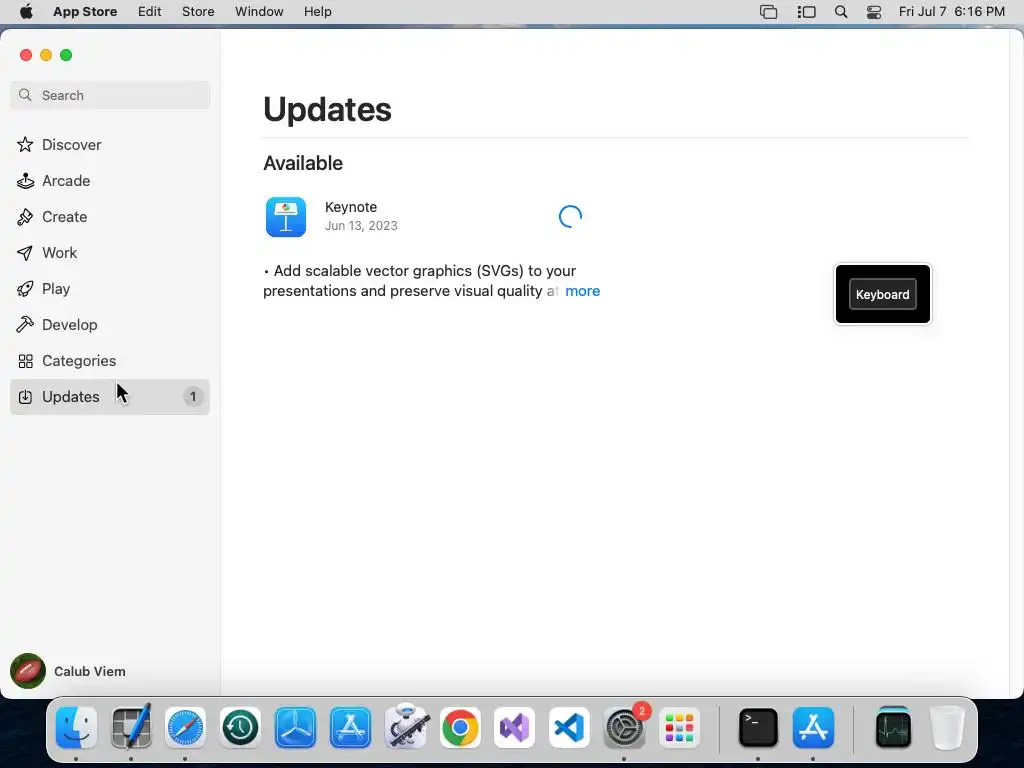This screenshot has width=1024, height=768.
Task: Open the Arcade section in sidebar
Action: pyautogui.click(x=110, y=180)
